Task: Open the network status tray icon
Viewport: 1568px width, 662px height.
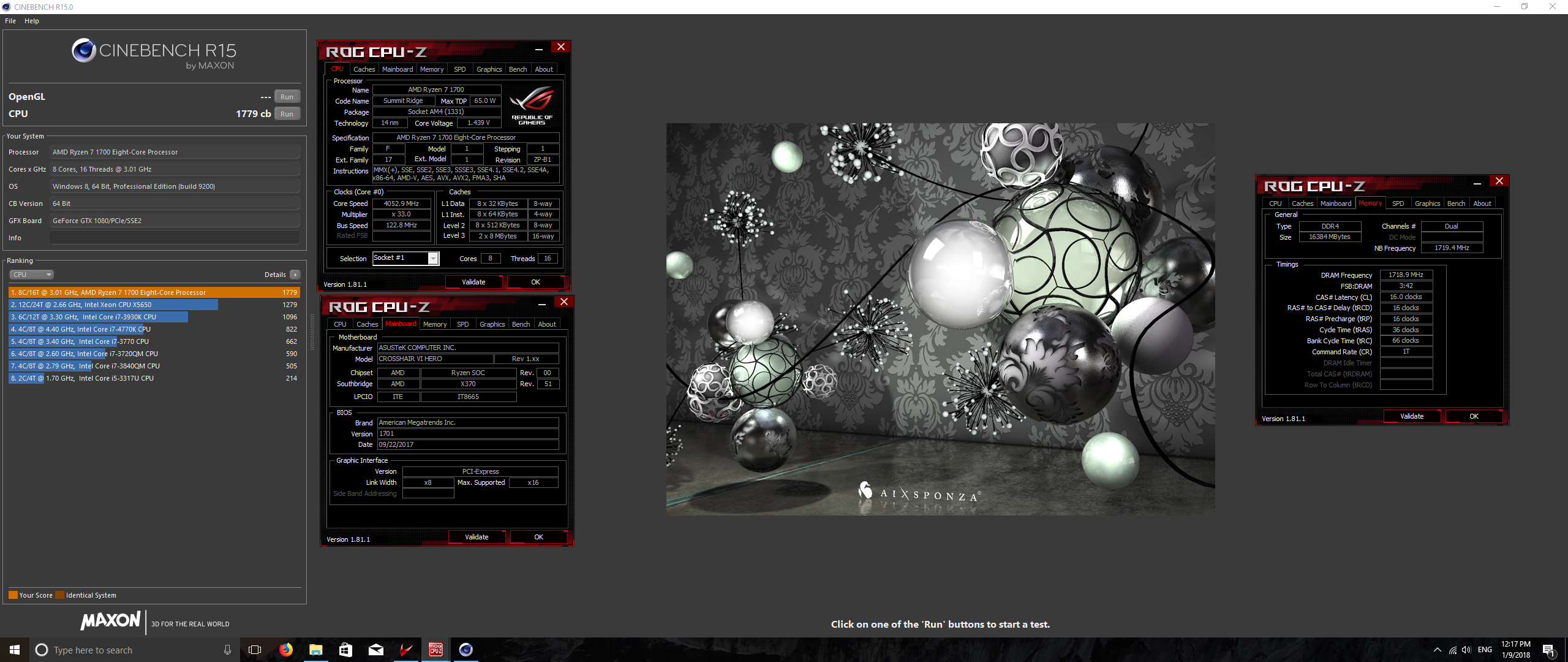Action: tap(1452, 650)
